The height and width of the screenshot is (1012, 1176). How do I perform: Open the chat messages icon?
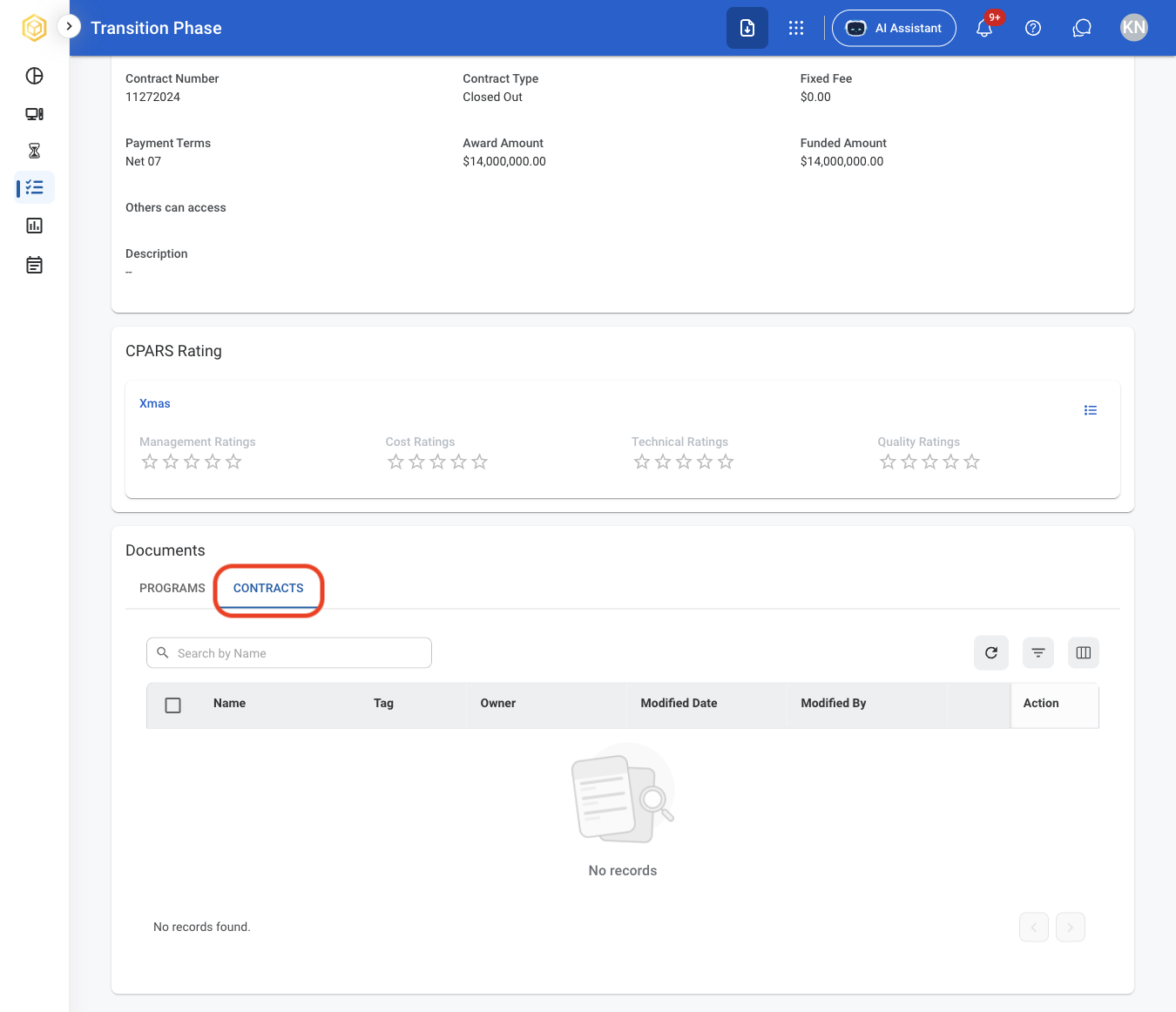click(x=1082, y=28)
